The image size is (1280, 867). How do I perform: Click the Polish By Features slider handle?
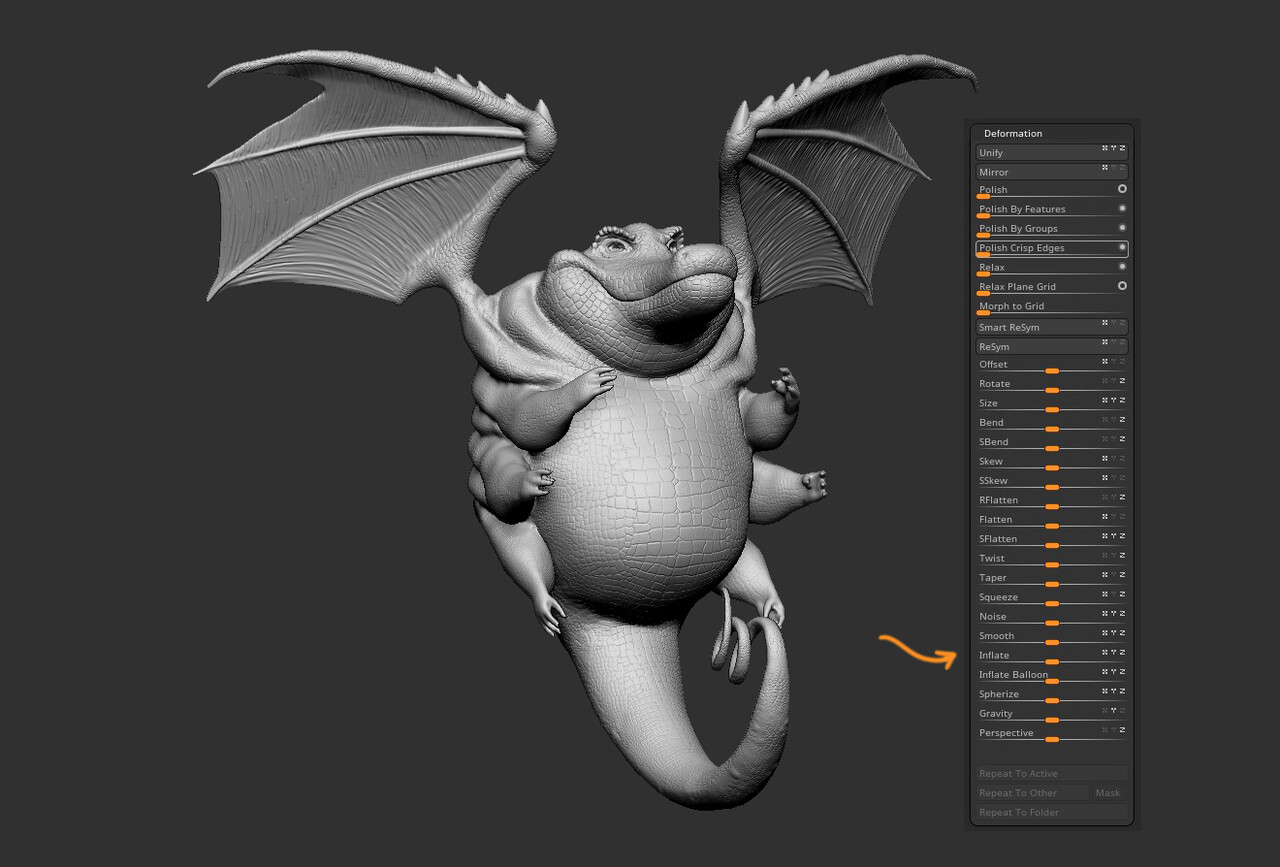coord(983,215)
